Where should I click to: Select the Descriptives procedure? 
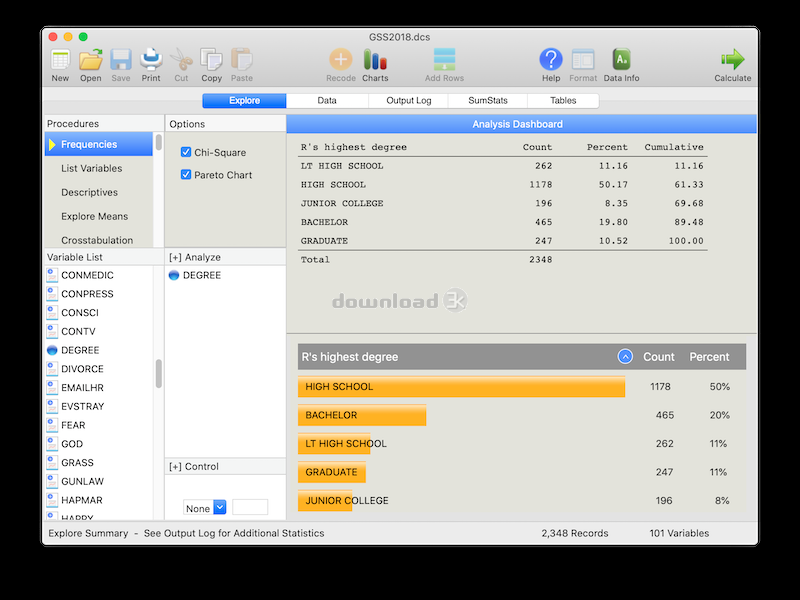(x=99, y=192)
